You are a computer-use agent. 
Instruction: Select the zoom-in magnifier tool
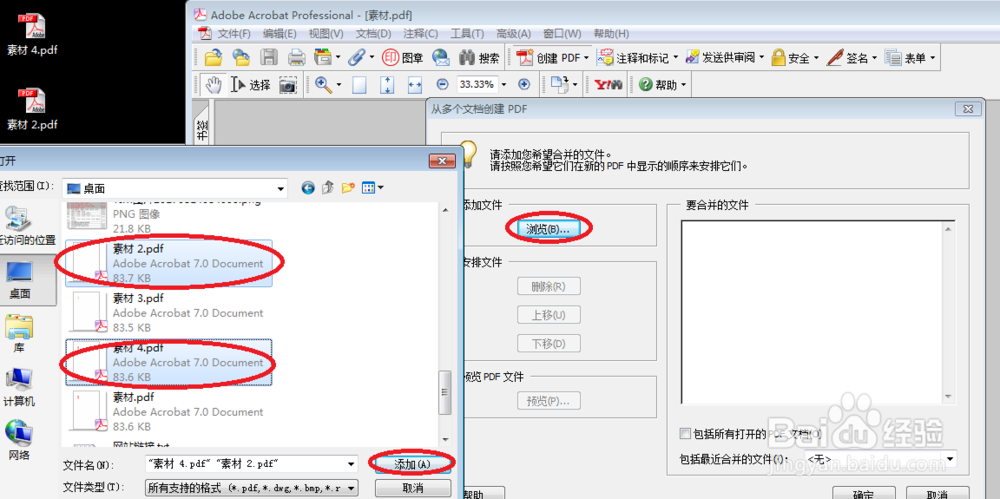[324, 84]
